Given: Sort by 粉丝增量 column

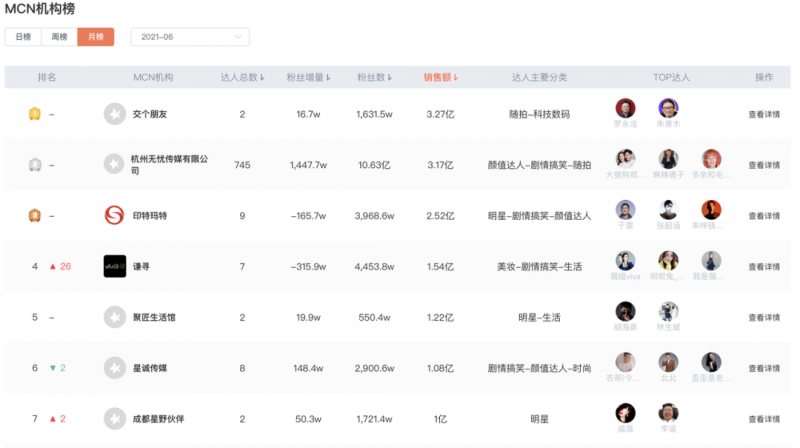Looking at the screenshot, I should 308,77.
